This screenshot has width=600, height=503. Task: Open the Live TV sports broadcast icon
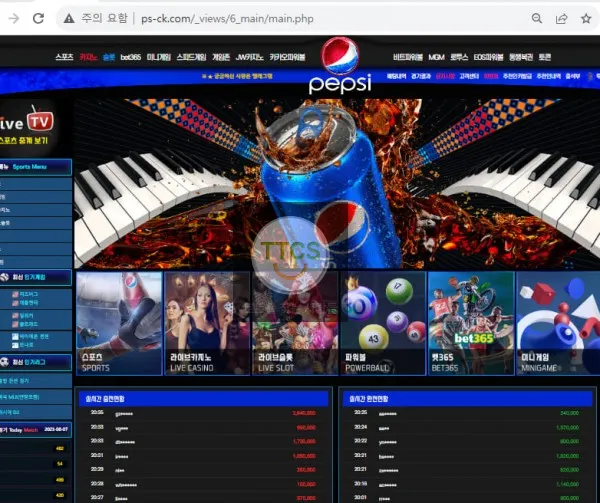(x=27, y=125)
